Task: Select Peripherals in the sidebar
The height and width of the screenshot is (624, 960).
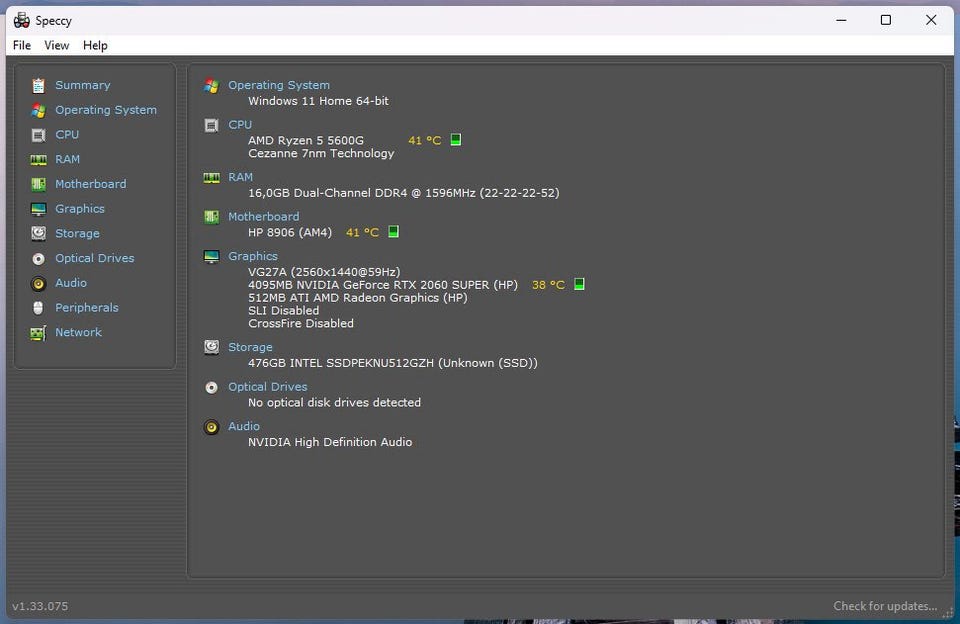Action: pyautogui.click(x=86, y=307)
